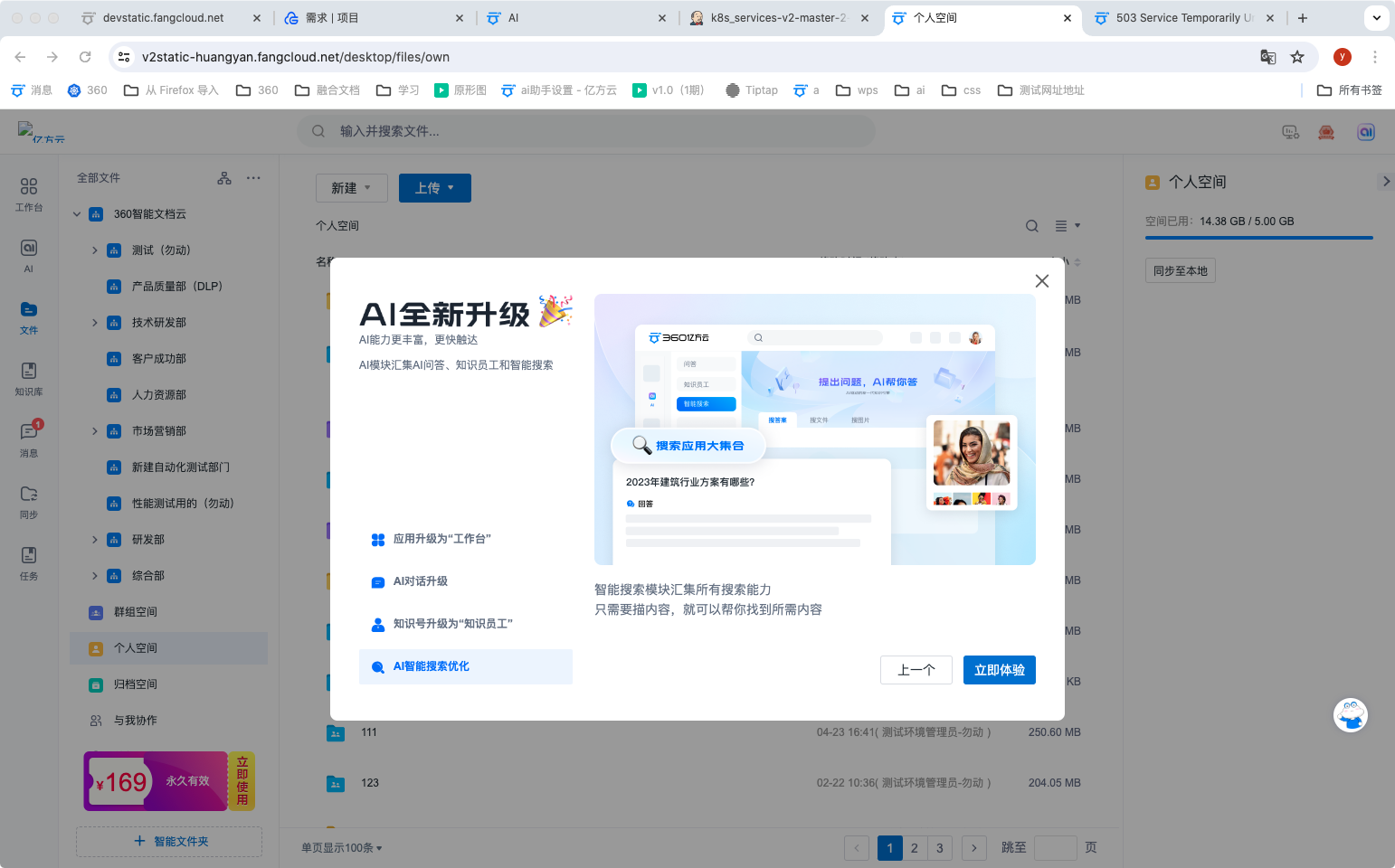Expand the 技术研发部 folder

click(x=95, y=323)
